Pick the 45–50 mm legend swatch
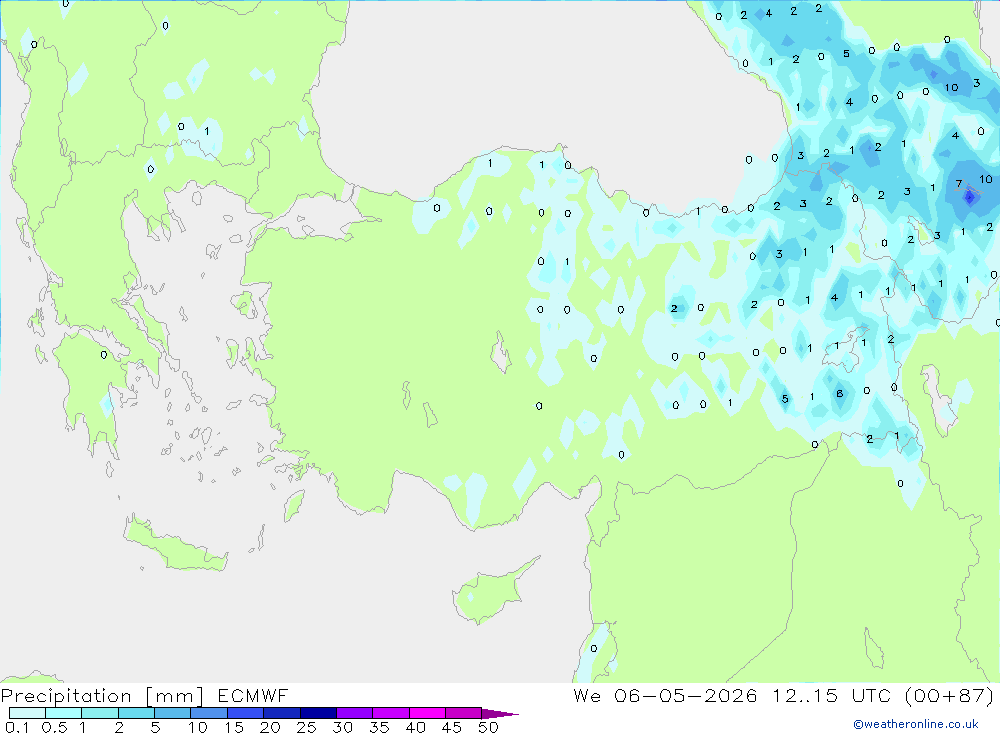1000x733 pixels. pos(463,713)
